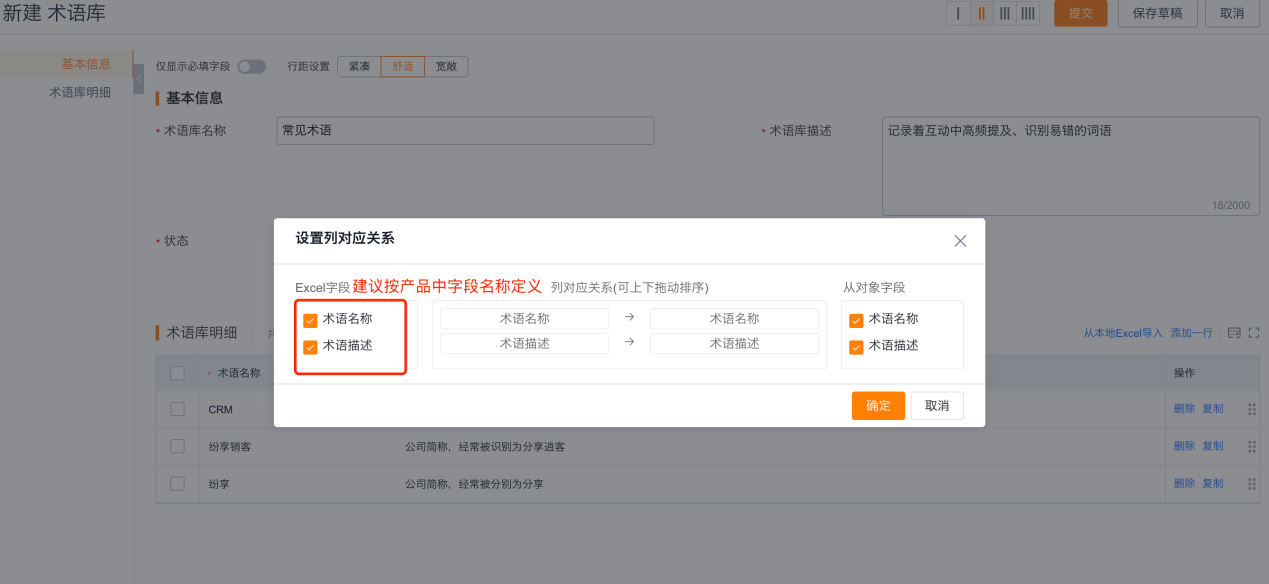Uncheck 术语名称 under Excel字段
1269x584 pixels.
pos(310,321)
